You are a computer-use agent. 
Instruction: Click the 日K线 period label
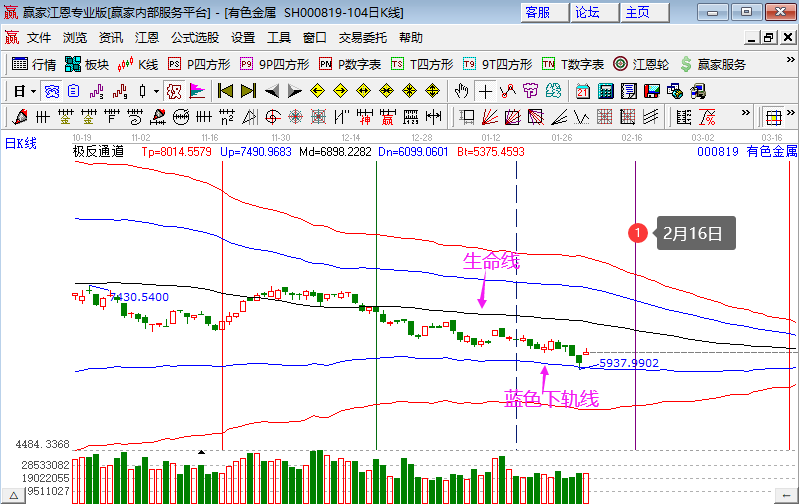(x=21, y=143)
